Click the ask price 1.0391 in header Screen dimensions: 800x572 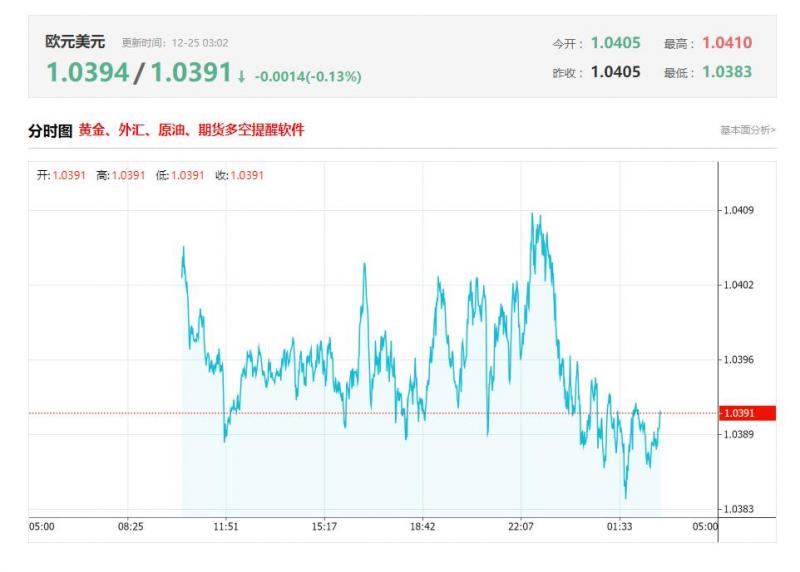pos(191,72)
